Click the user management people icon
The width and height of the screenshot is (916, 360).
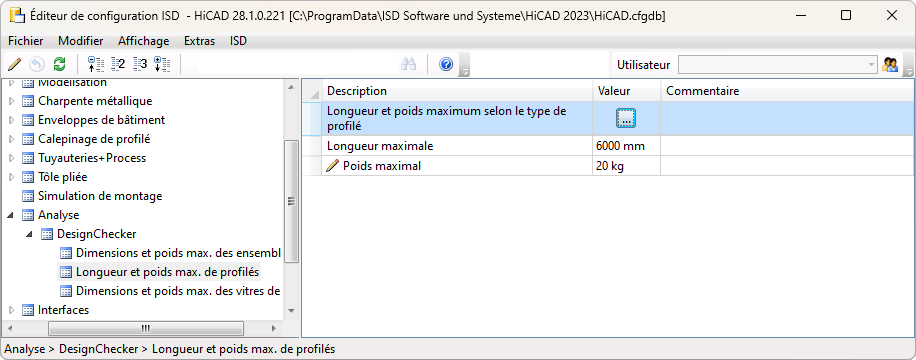tap(890, 64)
